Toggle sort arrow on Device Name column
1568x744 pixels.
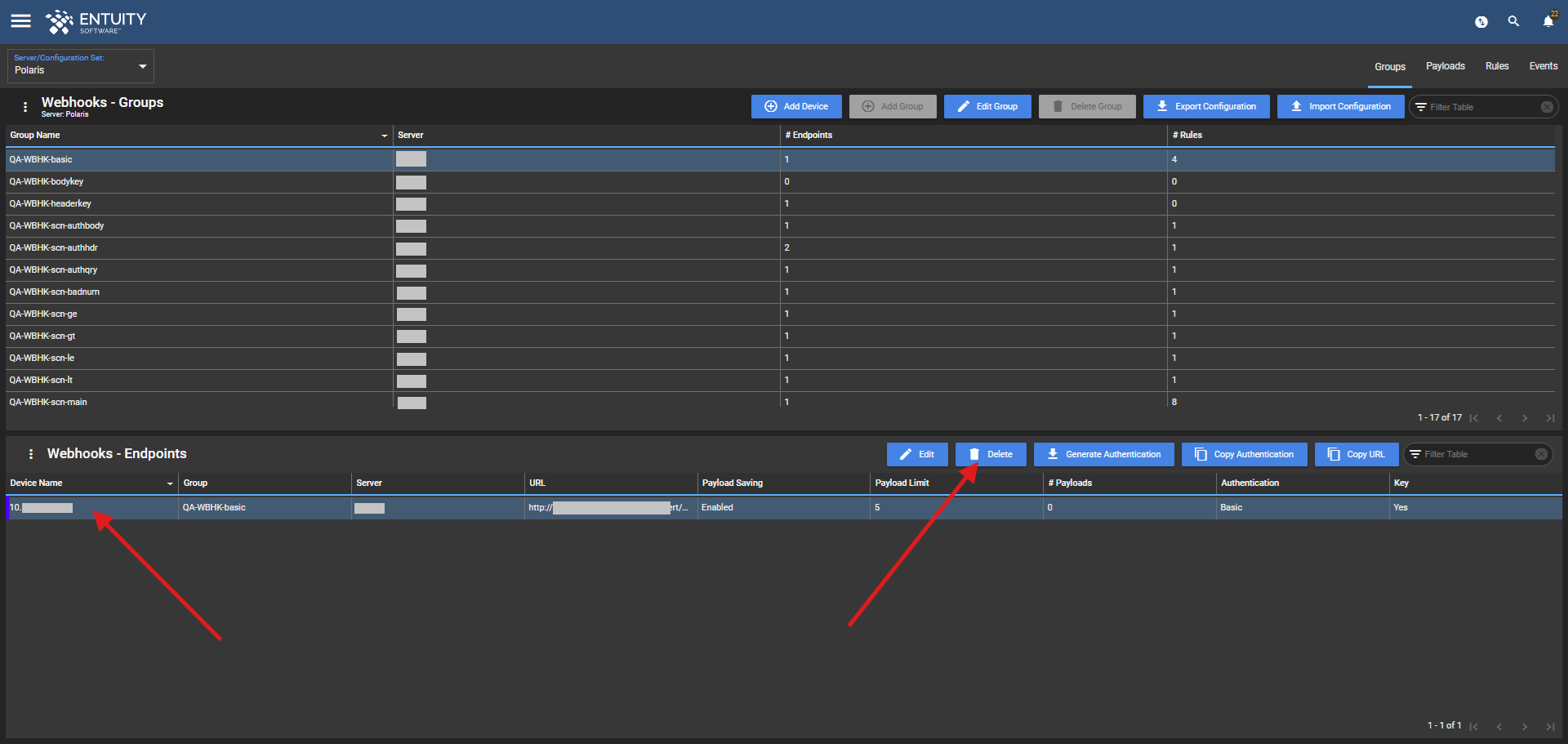pos(170,483)
